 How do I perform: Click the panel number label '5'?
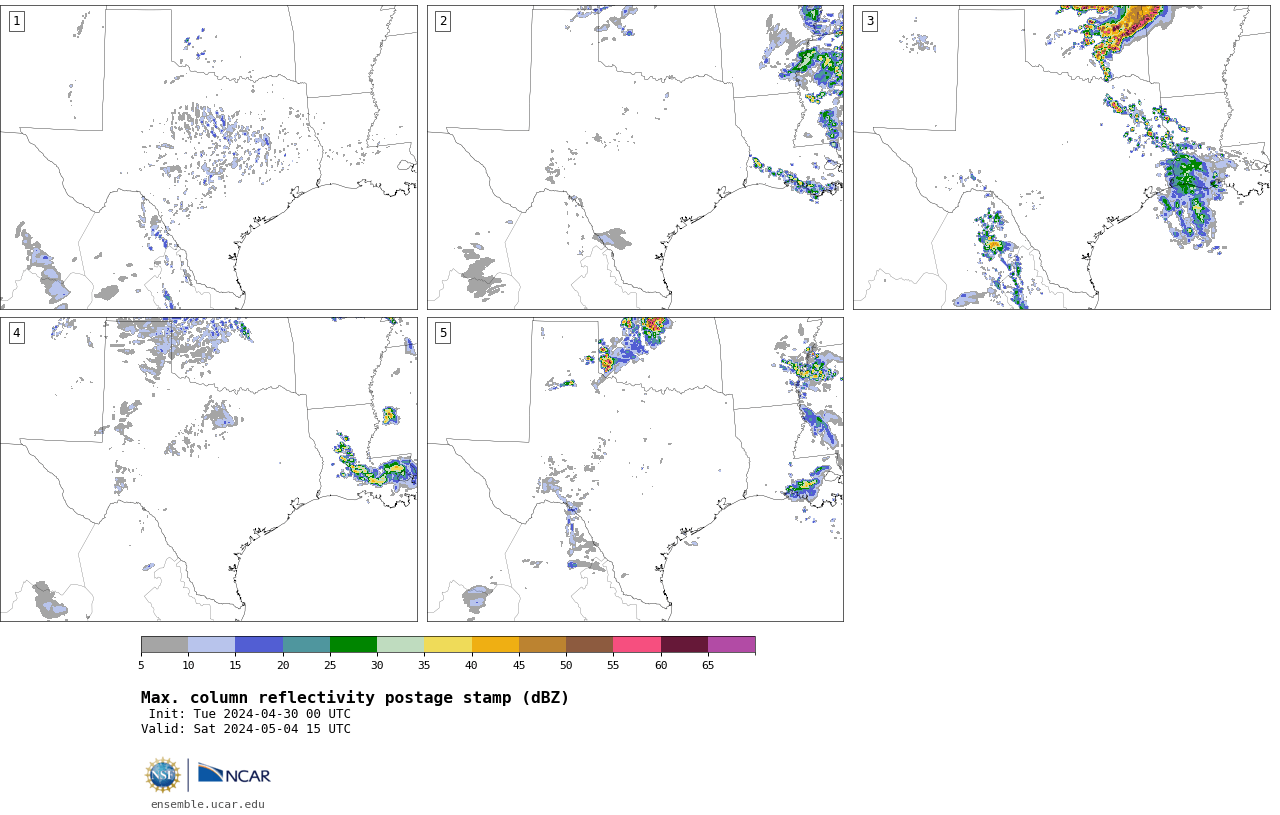click(x=443, y=333)
